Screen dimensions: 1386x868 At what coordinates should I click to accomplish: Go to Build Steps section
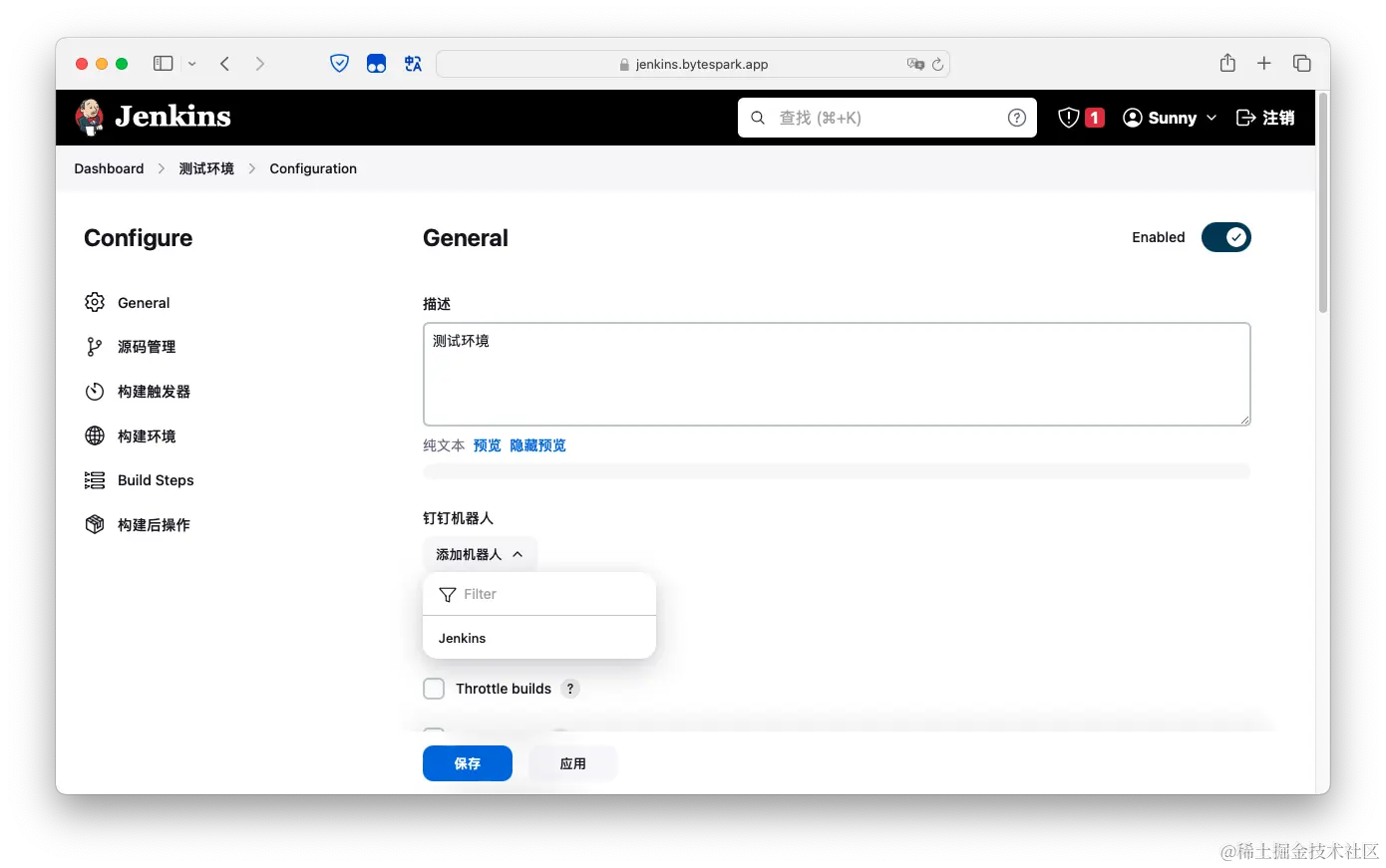156,480
